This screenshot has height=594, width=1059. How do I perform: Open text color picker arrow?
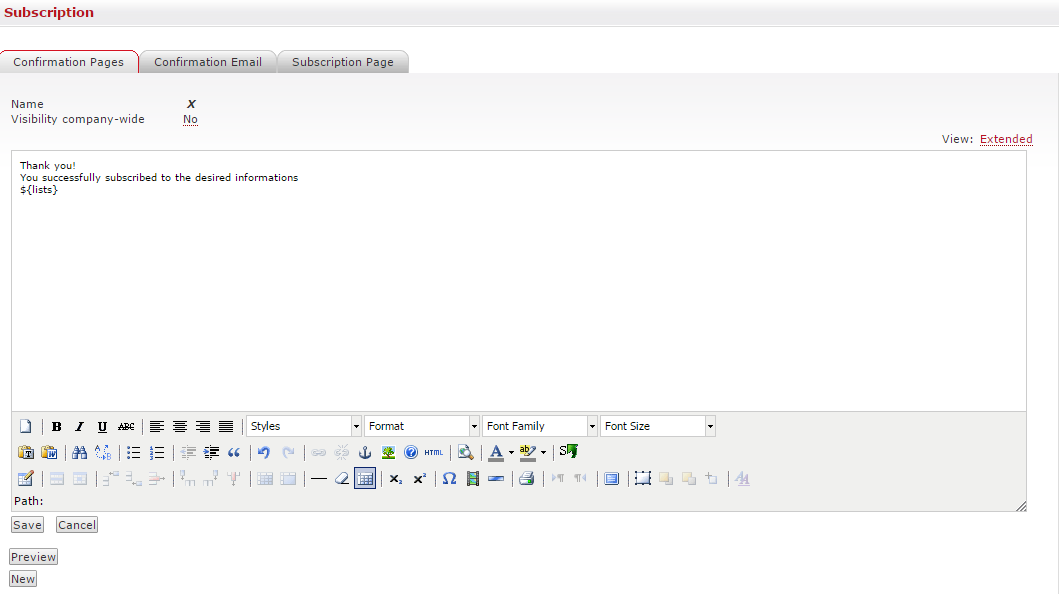pyautogui.click(x=511, y=453)
